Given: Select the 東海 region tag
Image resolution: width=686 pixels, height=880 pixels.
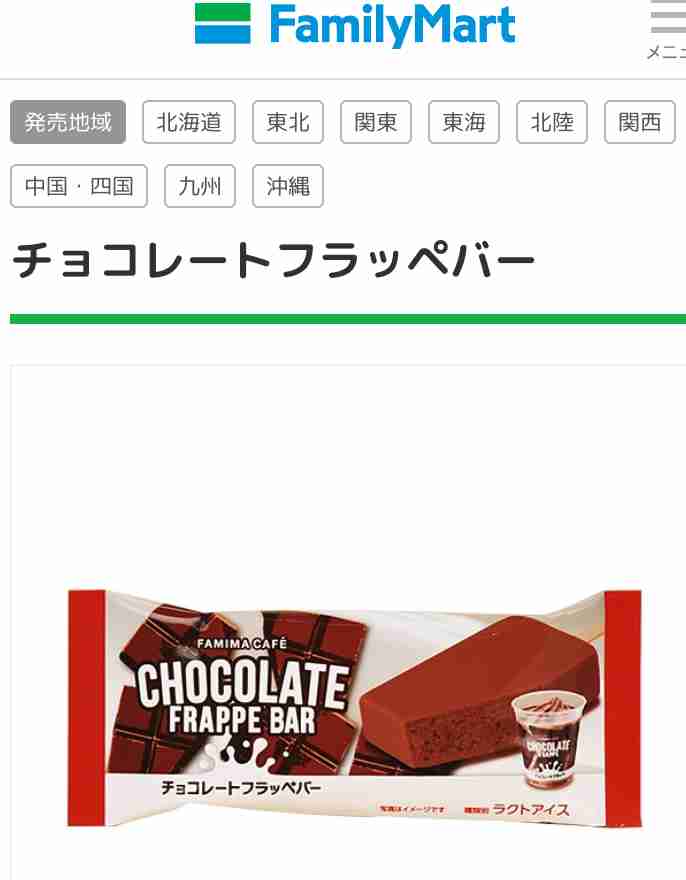Looking at the screenshot, I should tap(464, 122).
